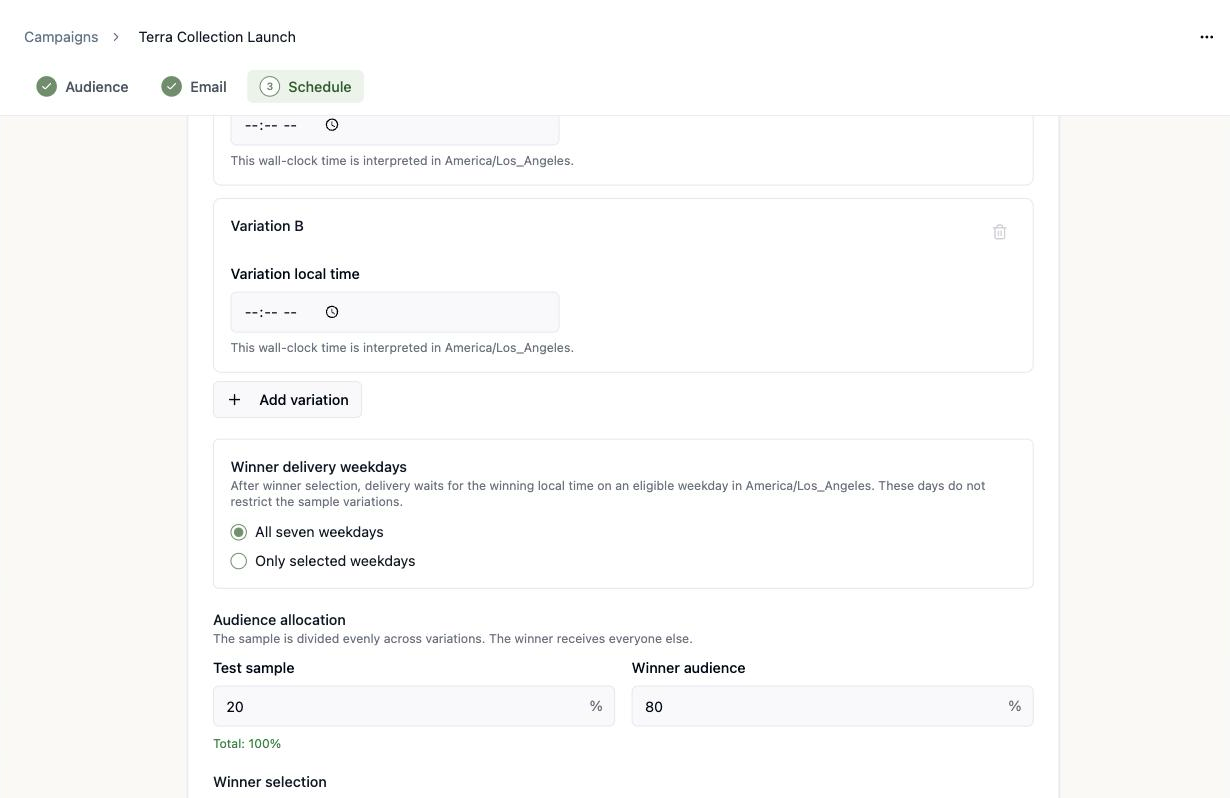Click the breadcrumb chevron after Campaigns
Image resolution: width=1230 pixels, height=798 pixels.
click(116, 37)
